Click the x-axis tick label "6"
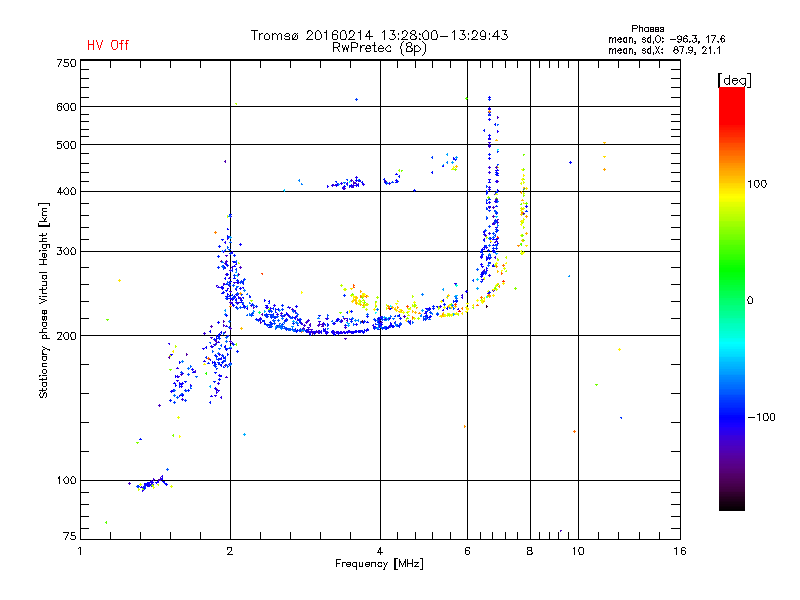This screenshot has width=800, height=600. click(x=467, y=551)
